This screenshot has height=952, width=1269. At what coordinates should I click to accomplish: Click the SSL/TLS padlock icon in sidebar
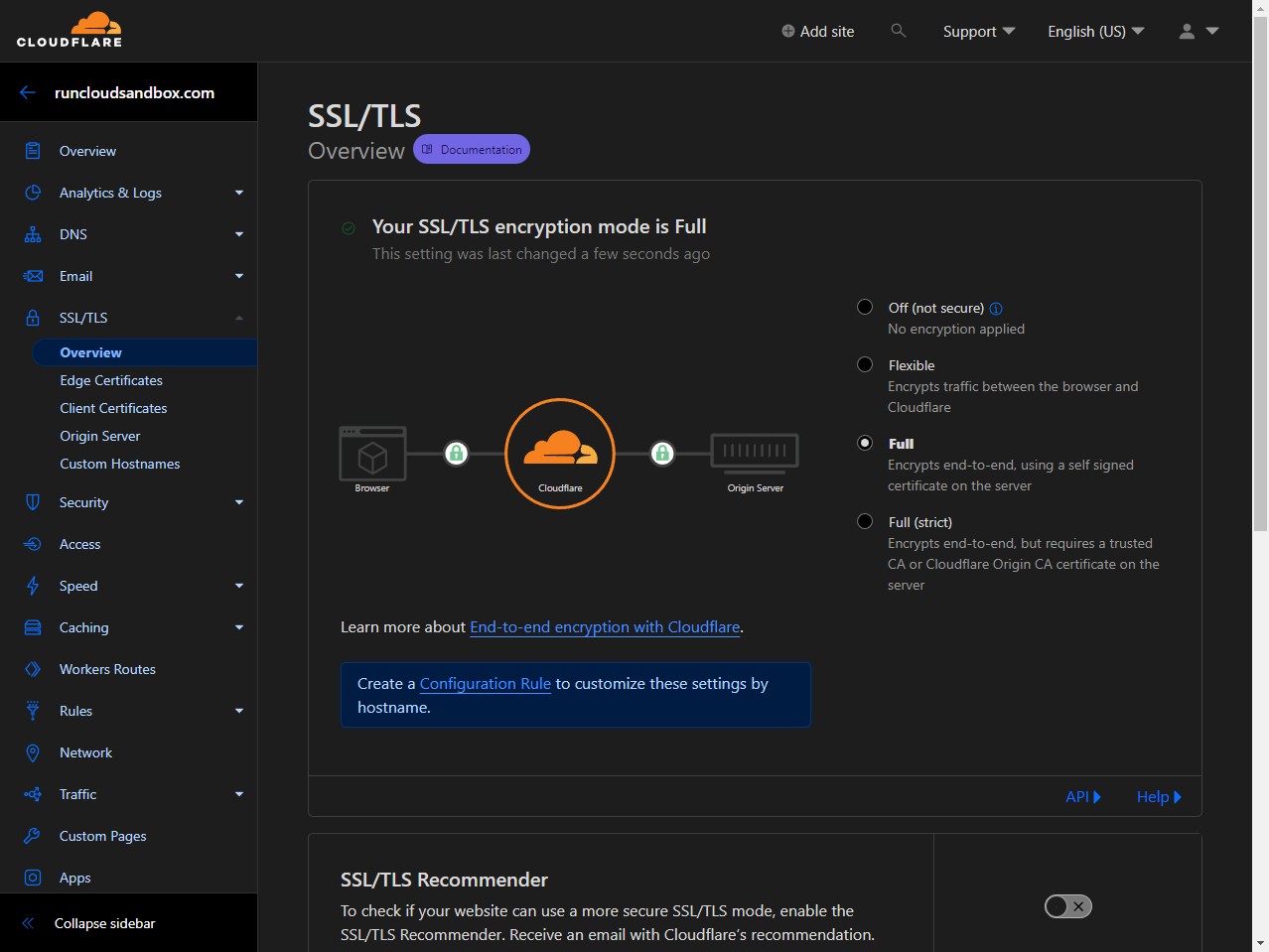point(33,318)
